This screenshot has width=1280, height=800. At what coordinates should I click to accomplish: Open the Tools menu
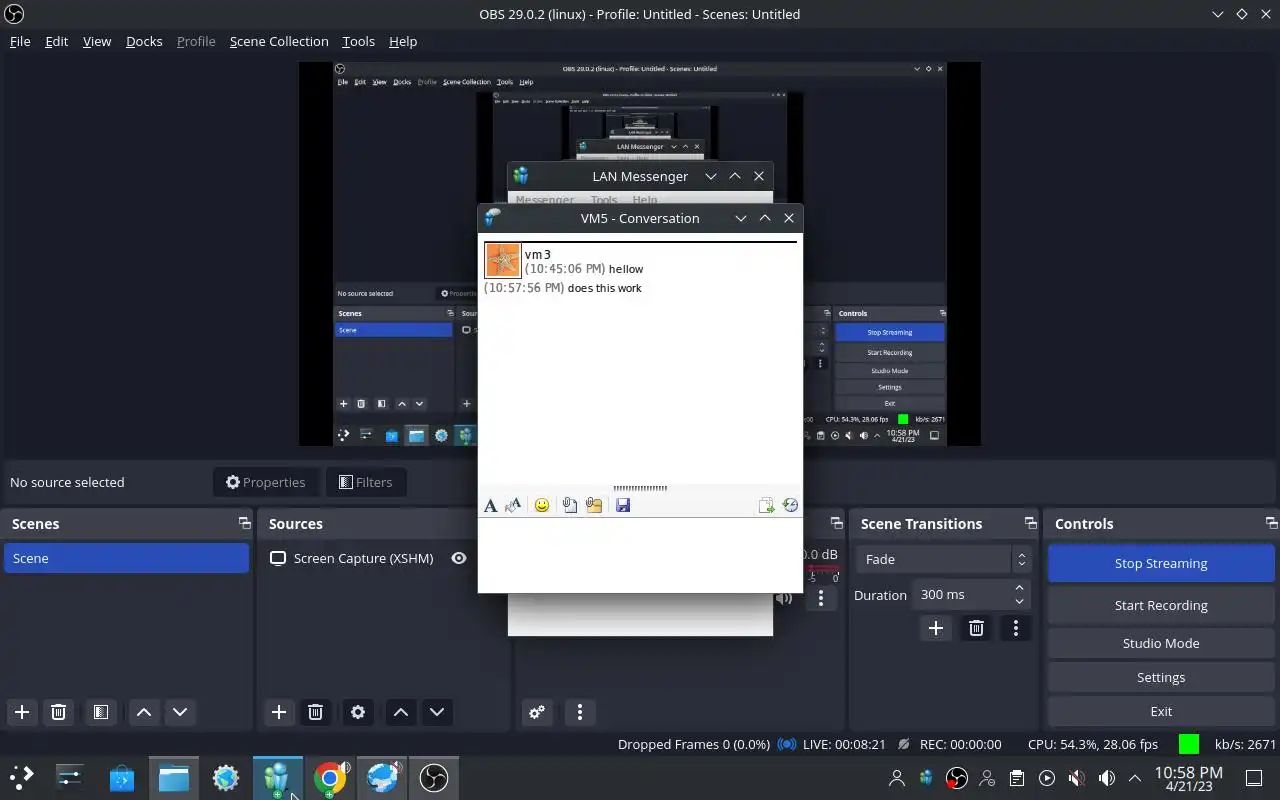pos(358,41)
